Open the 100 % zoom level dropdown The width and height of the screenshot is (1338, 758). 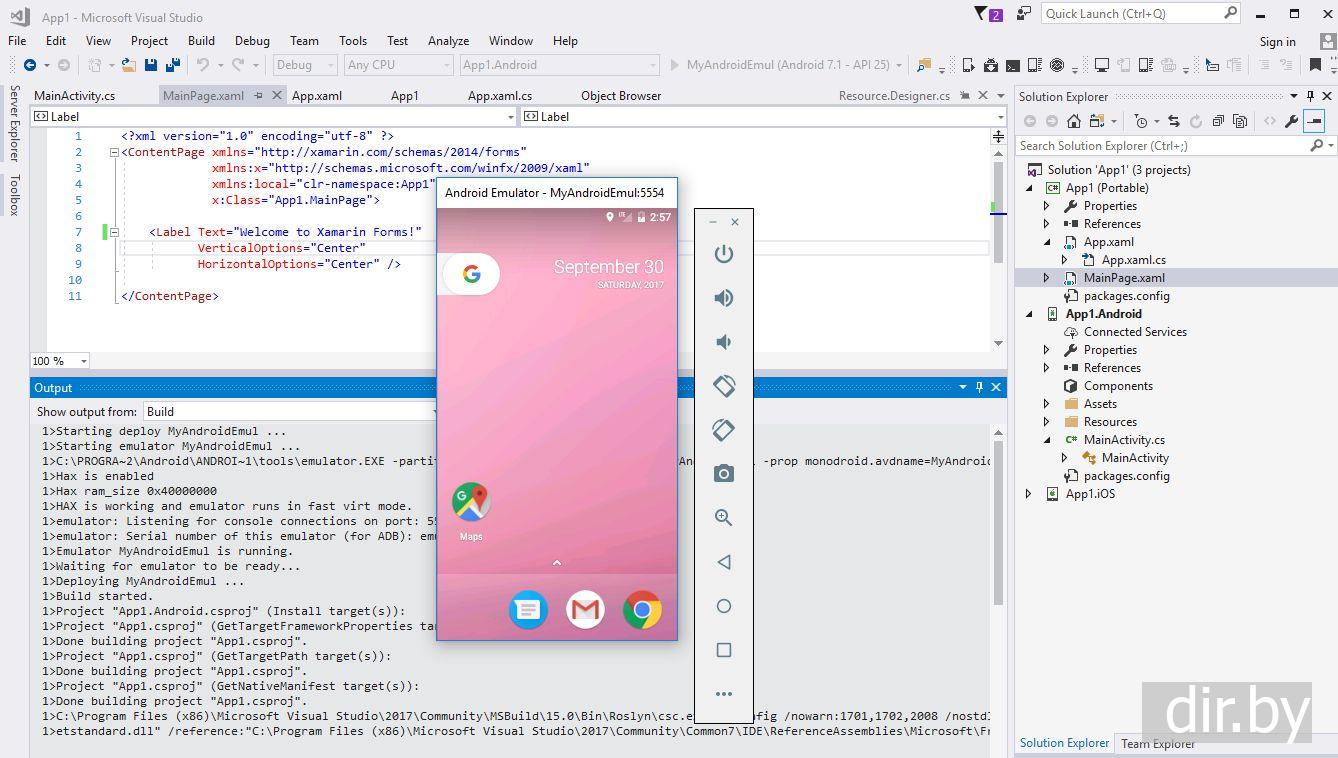(83, 361)
